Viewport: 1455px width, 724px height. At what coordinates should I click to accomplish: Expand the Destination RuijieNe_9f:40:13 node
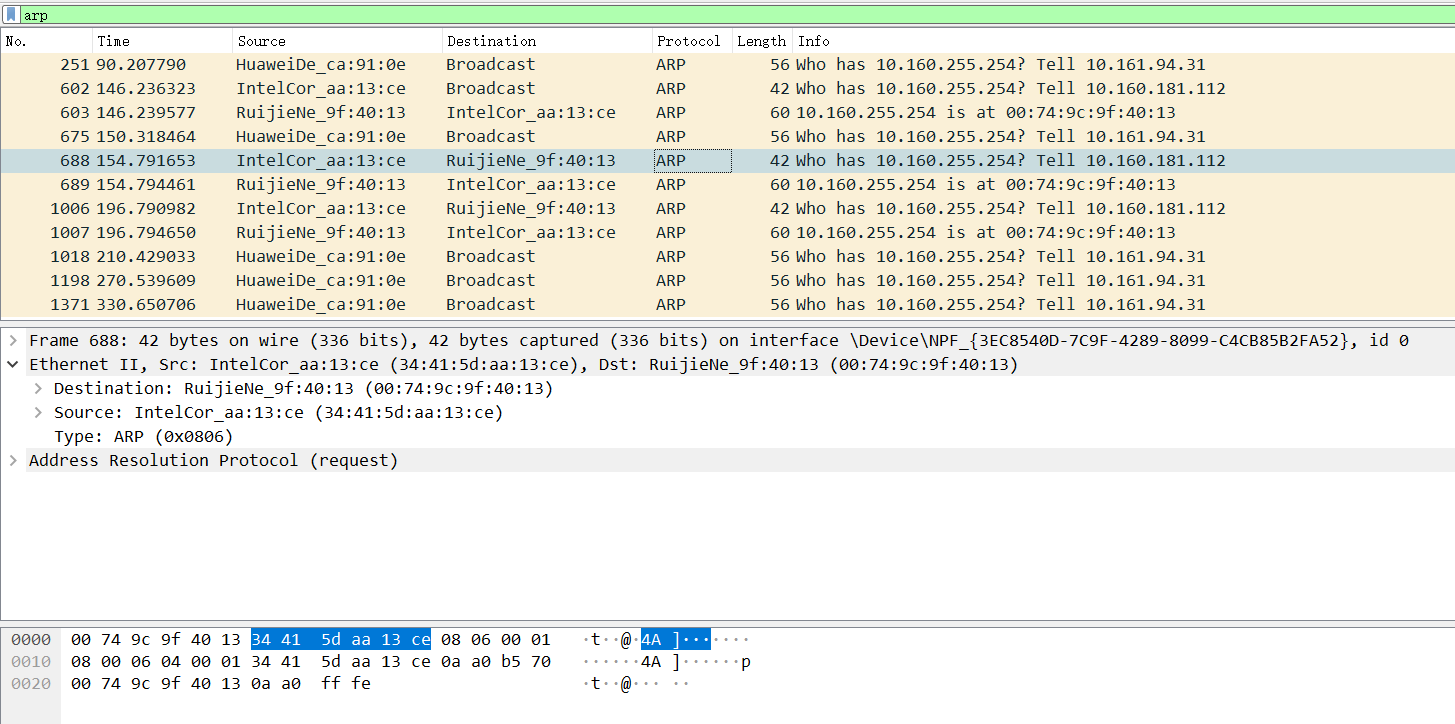tap(38, 389)
